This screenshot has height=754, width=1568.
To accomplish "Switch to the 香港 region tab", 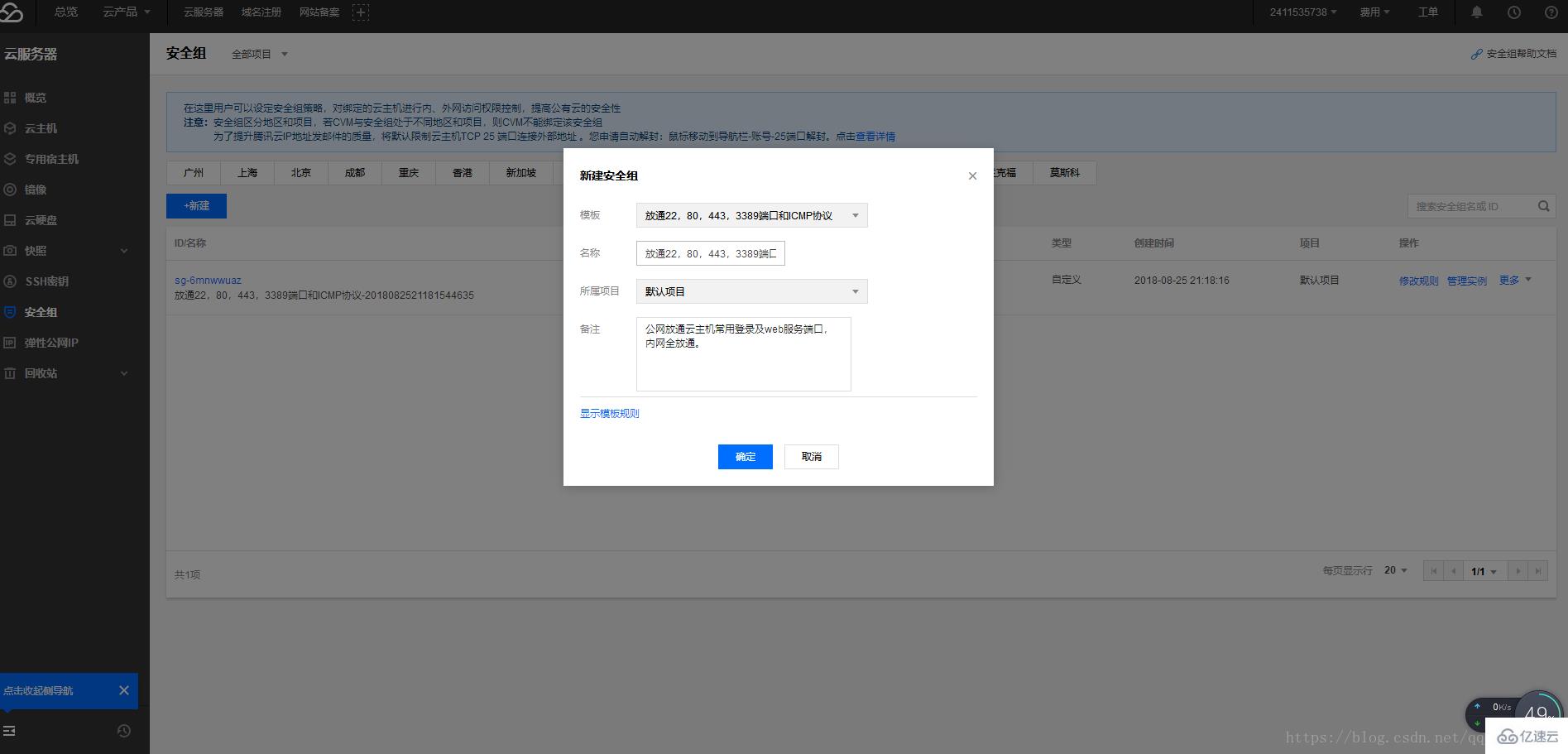I will point(463,172).
